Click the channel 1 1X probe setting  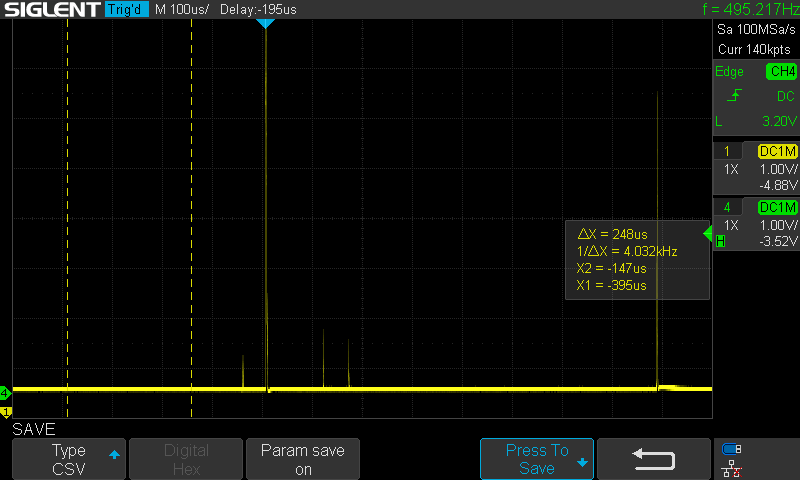point(731,169)
